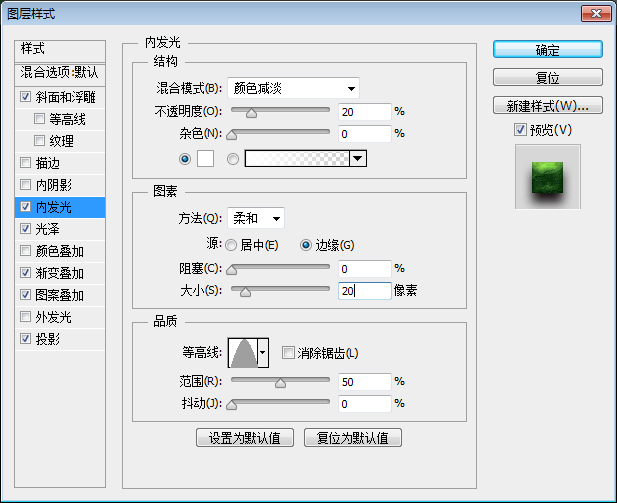Screen dimensions: 617x503
Task: Choose 居中(E) as the glow source
Action: click(231, 245)
